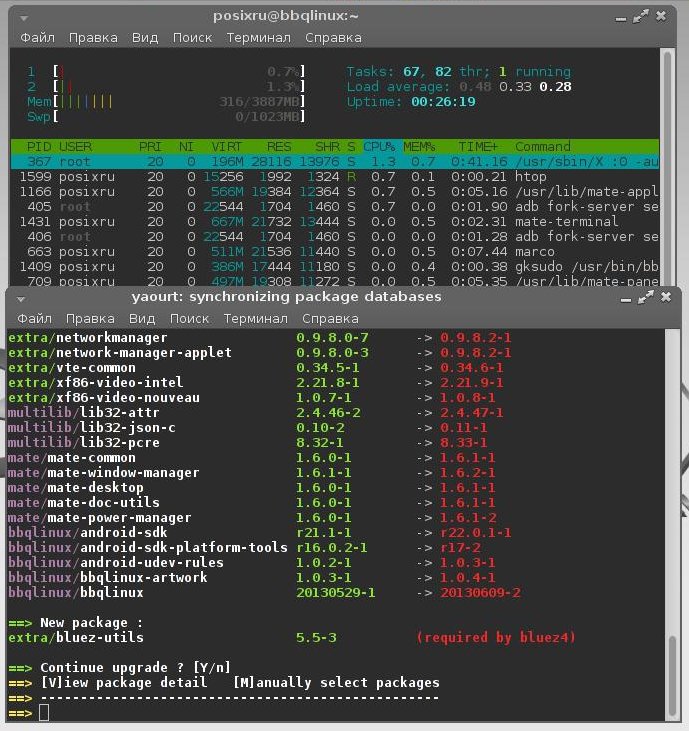
Task: Close the posixru@bbqlinux terminal window
Action: point(661,17)
